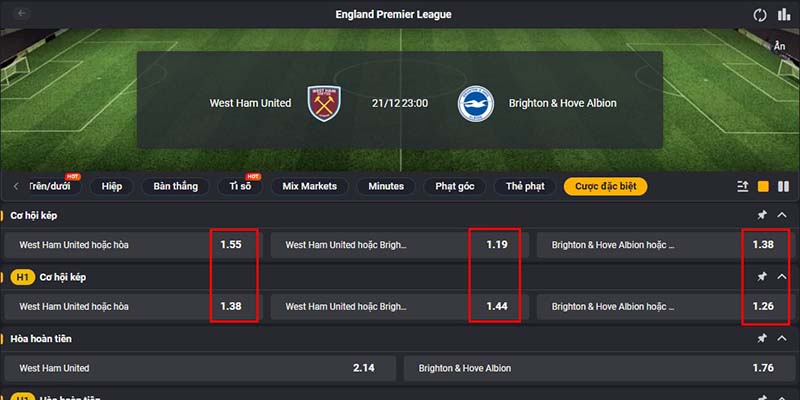The width and height of the screenshot is (800, 400).
Task: Click the collapse-all list icon
Action: 743,187
